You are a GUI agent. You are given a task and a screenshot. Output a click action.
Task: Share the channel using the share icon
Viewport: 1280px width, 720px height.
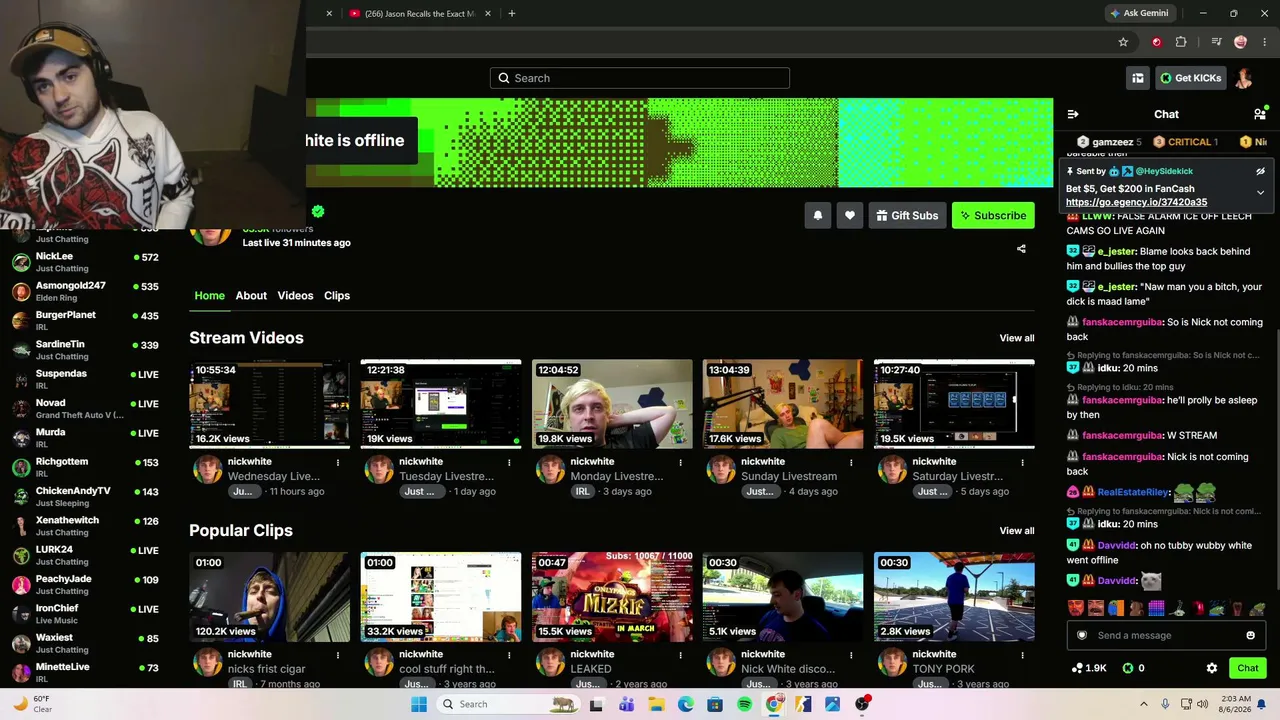[1021, 248]
